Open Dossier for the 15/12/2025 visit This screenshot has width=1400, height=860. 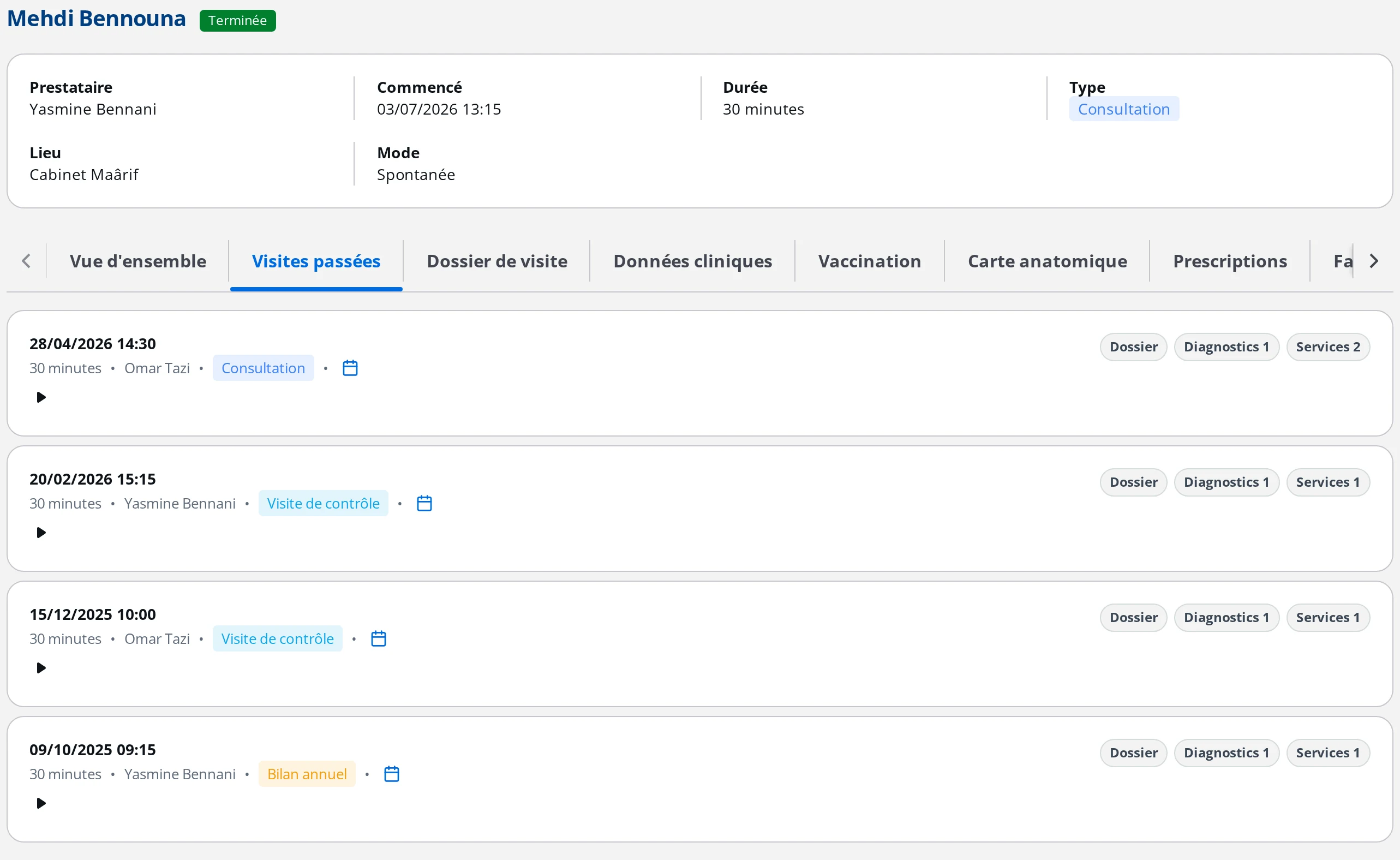[x=1133, y=618]
